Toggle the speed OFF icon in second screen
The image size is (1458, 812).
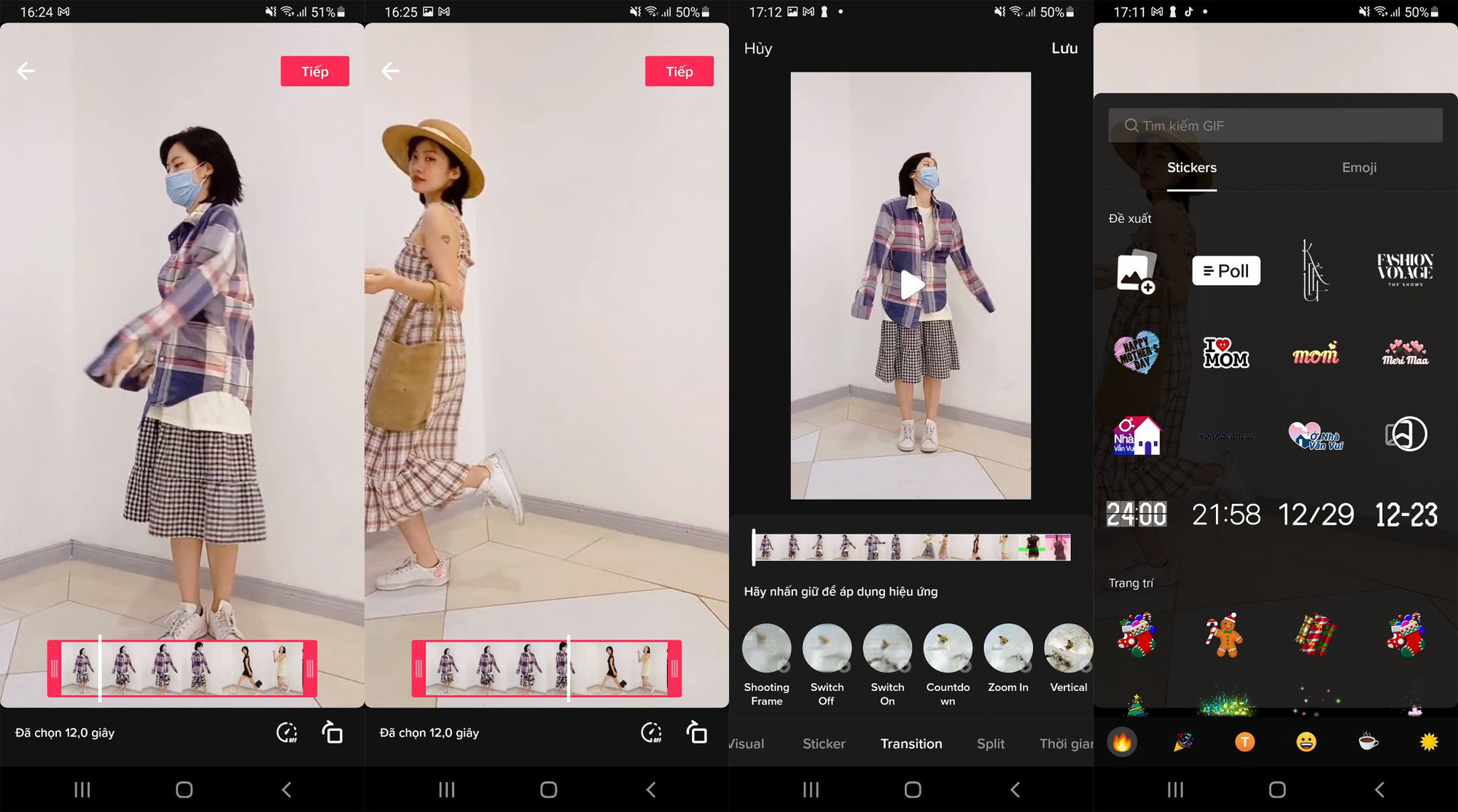tap(652, 733)
